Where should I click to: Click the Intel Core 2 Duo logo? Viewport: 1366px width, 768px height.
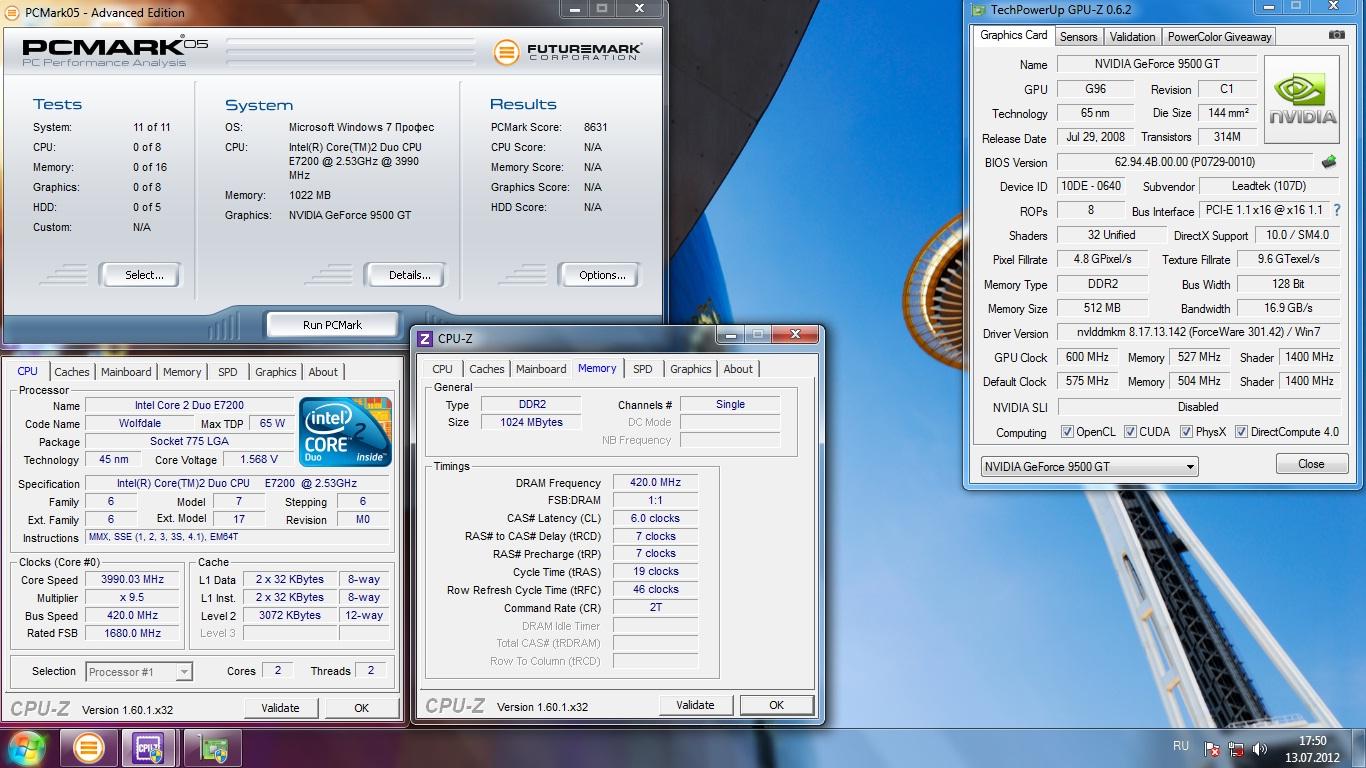coord(345,431)
